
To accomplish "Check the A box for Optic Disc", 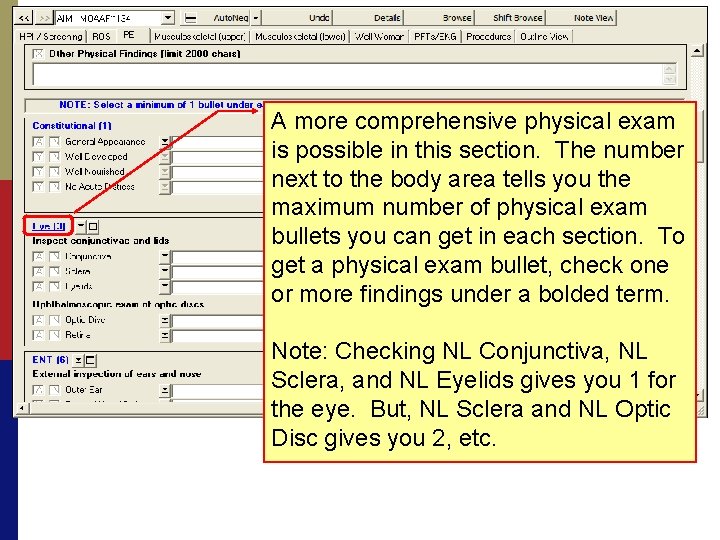I will click(x=39, y=320).
